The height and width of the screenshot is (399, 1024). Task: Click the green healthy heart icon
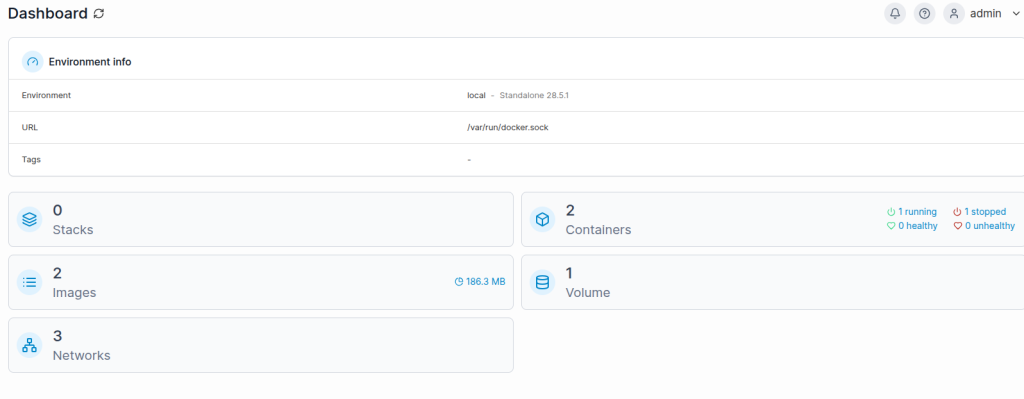891,226
